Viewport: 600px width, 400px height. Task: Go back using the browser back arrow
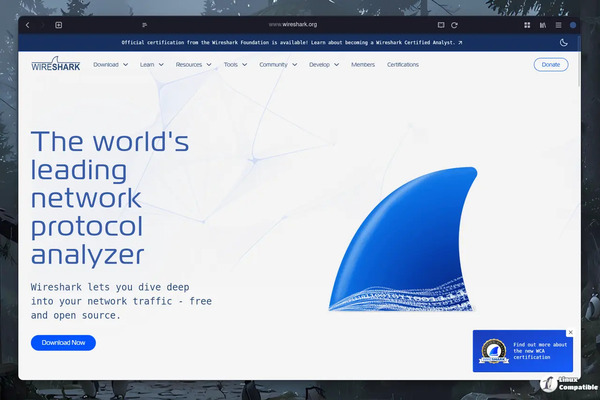coord(28,24)
